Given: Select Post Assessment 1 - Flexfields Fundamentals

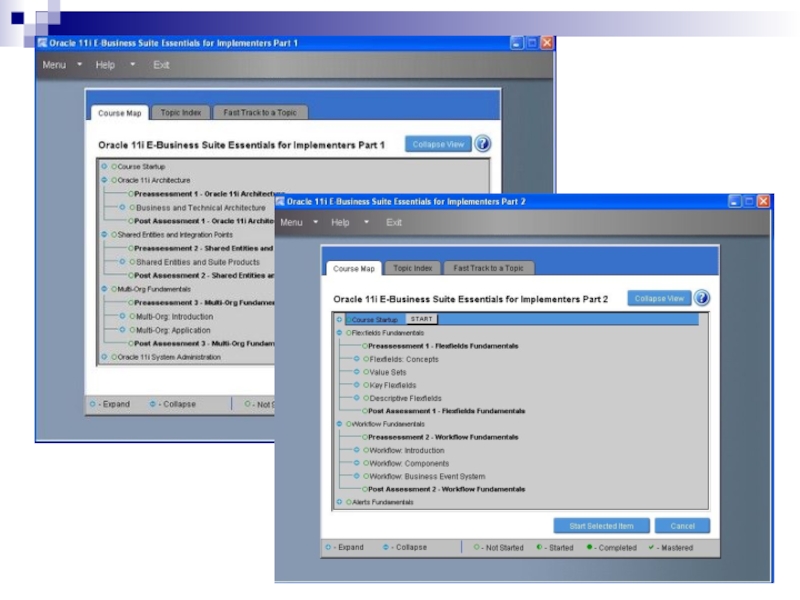Looking at the screenshot, I should (446, 411).
